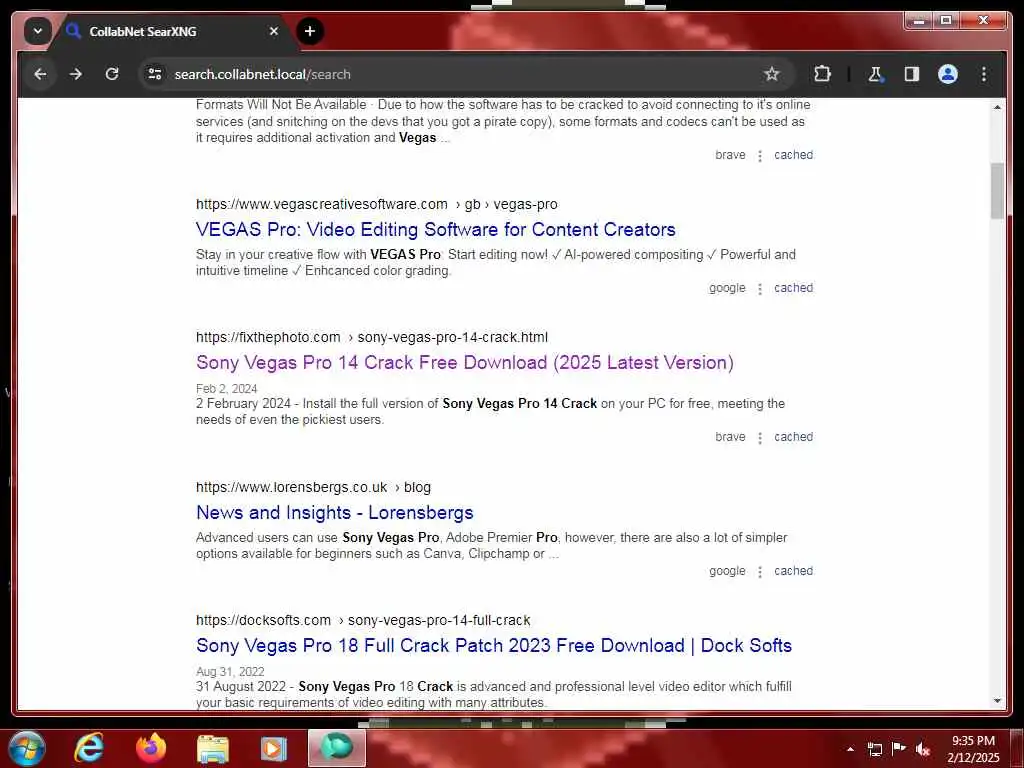1024x768 pixels.
Task: Launch Internet Explorer from the taskbar
Action: click(x=89, y=748)
